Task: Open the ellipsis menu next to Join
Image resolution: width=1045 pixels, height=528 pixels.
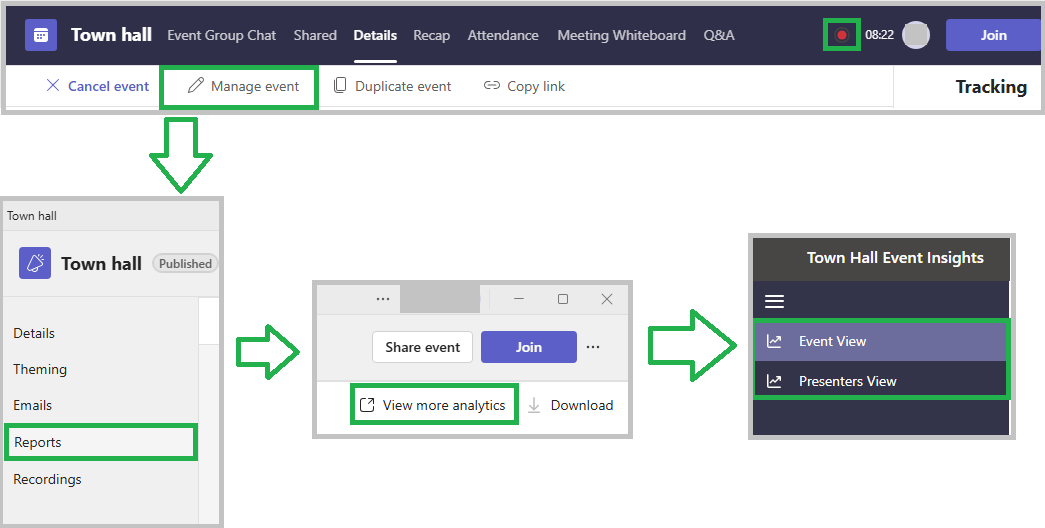Action: [x=593, y=347]
